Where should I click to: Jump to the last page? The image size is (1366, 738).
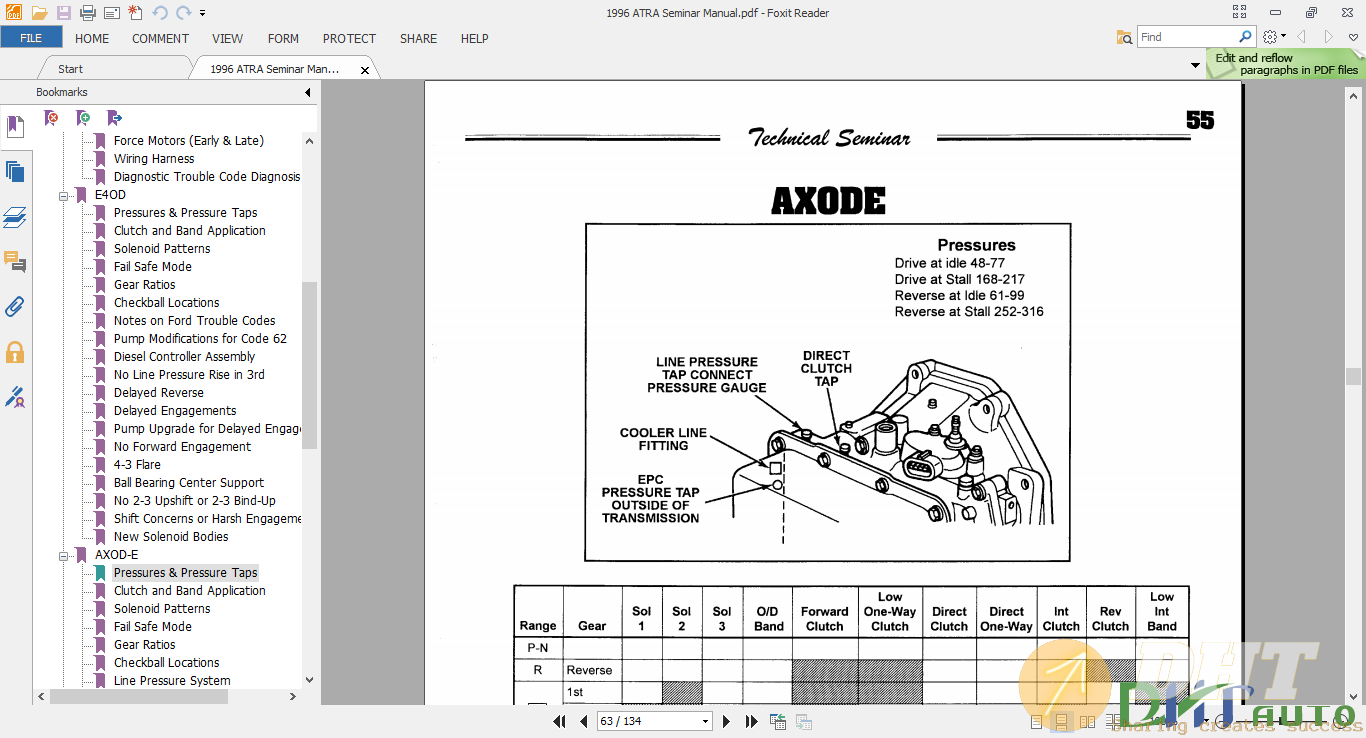click(x=749, y=721)
